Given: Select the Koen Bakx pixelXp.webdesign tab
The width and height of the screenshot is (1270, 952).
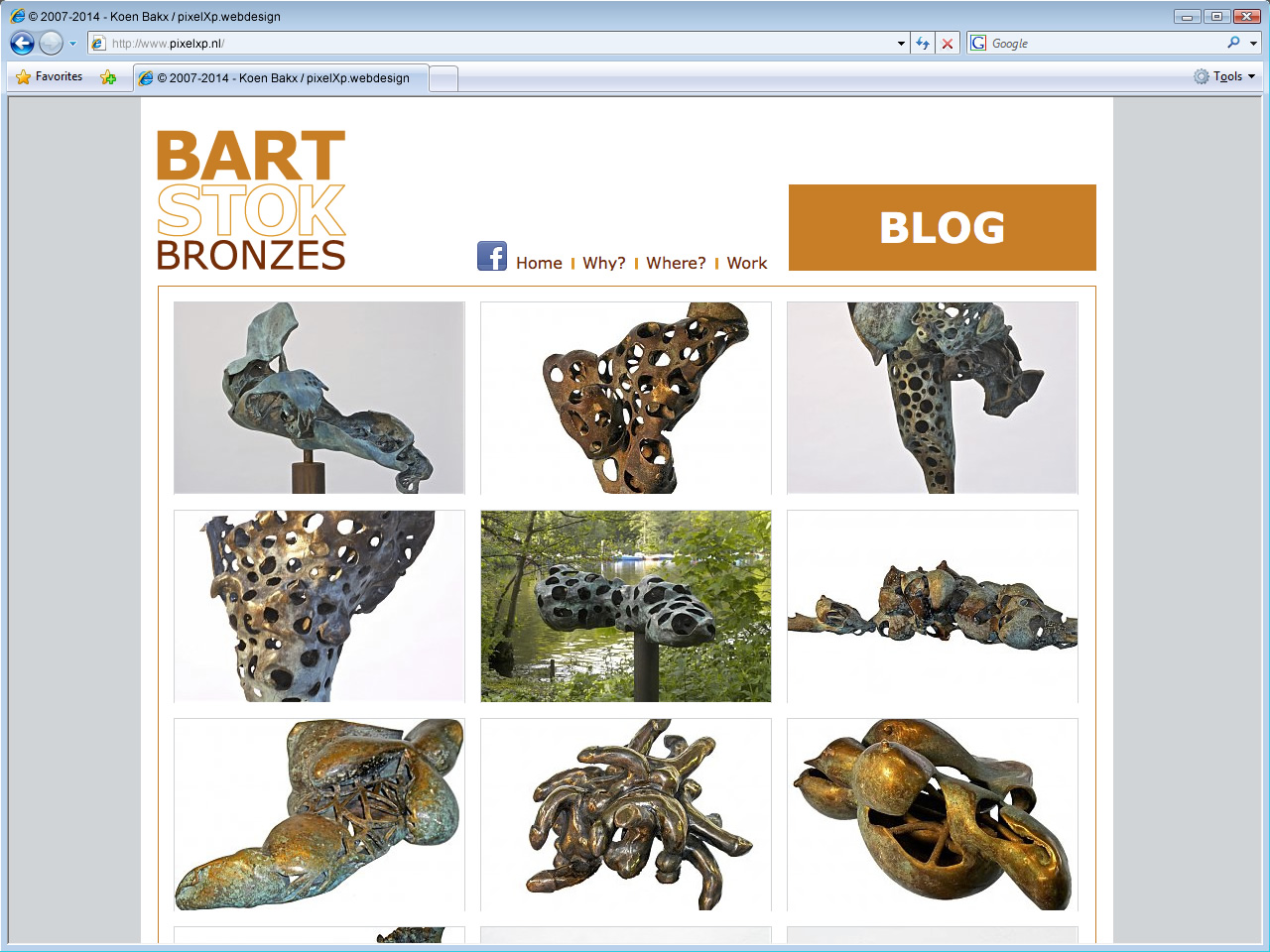Looking at the screenshot, I should (x=281, y=77).
